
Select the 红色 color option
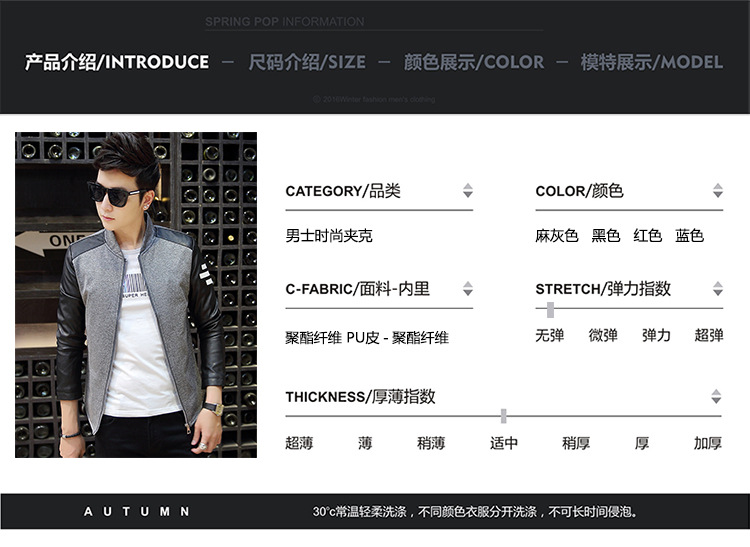(x=648, y=236)
